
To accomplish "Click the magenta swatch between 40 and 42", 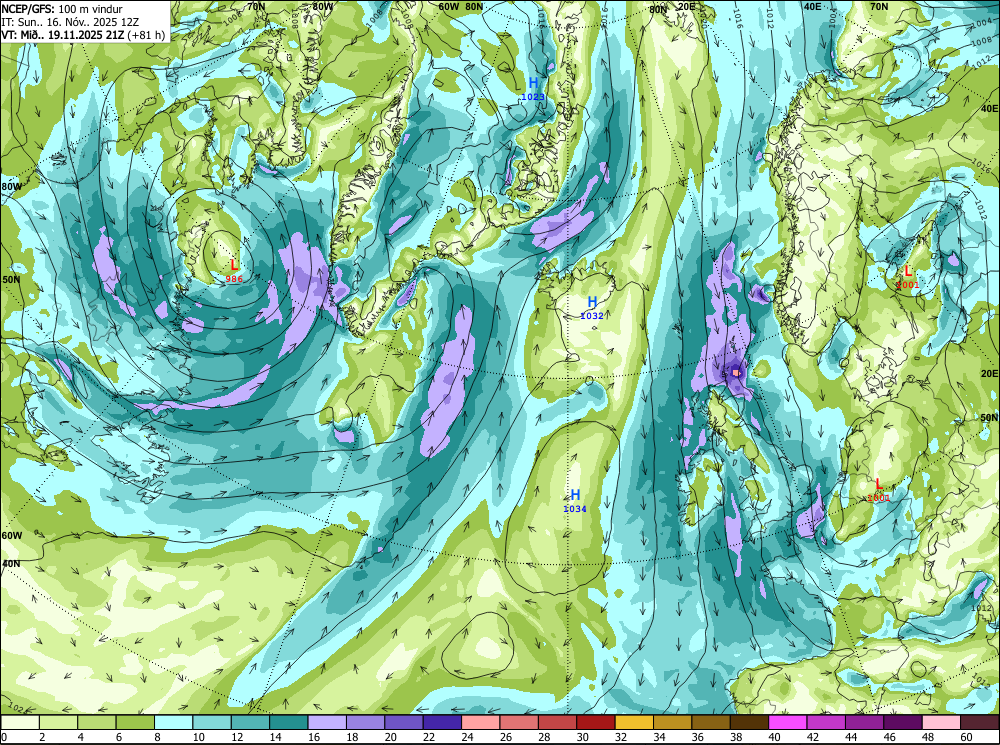I will [788, 722].
